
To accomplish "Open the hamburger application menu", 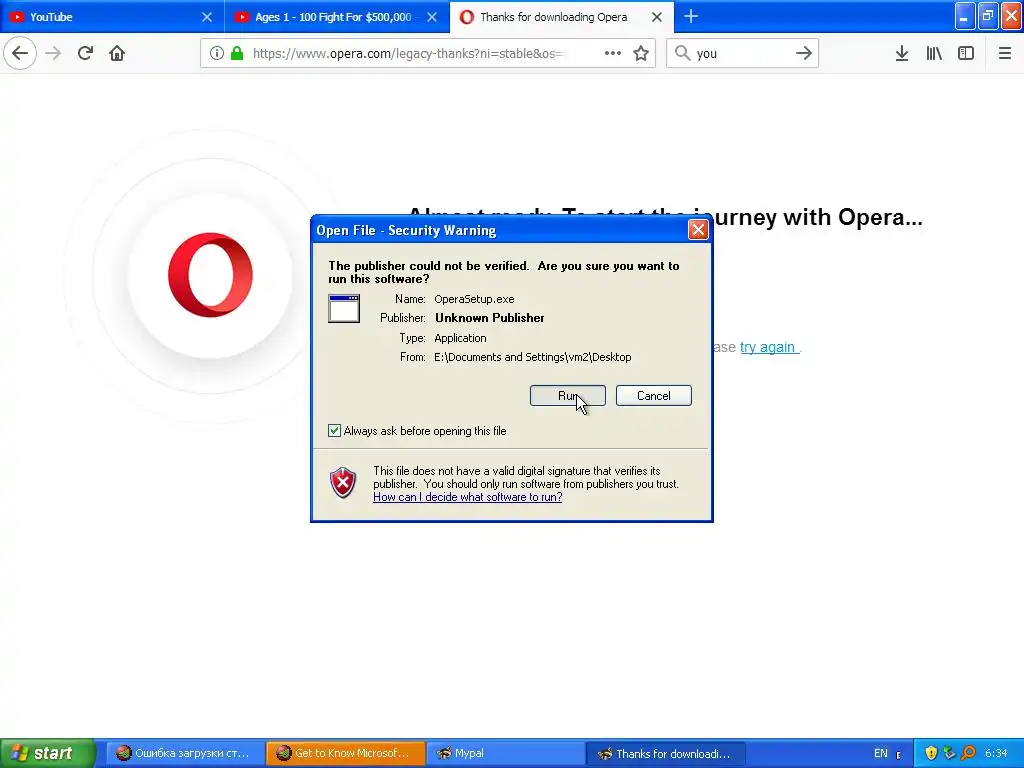I will click(1005, 53).
